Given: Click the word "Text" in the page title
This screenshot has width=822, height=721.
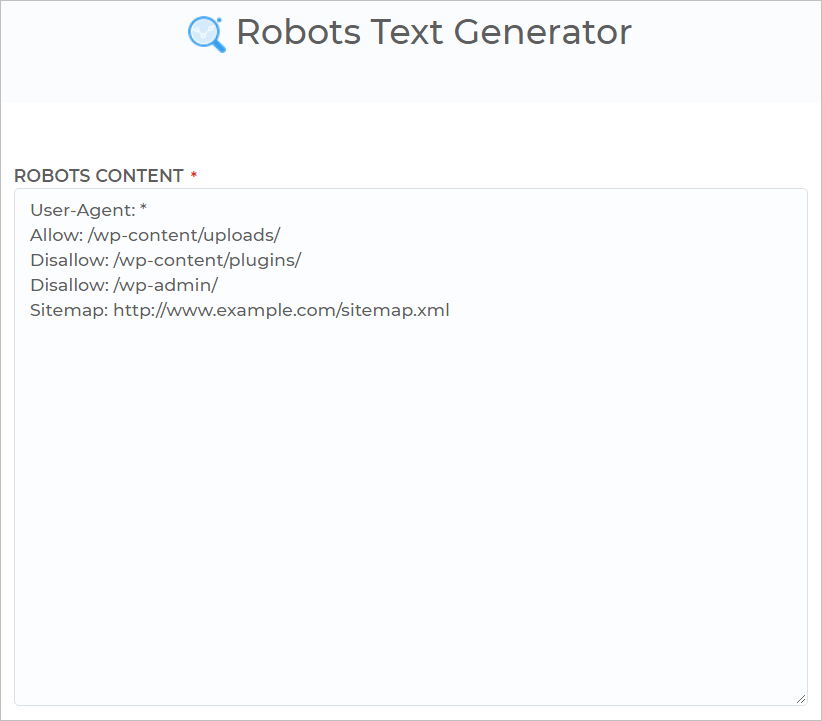Looking at the screenshot, I should click(407, 33).
